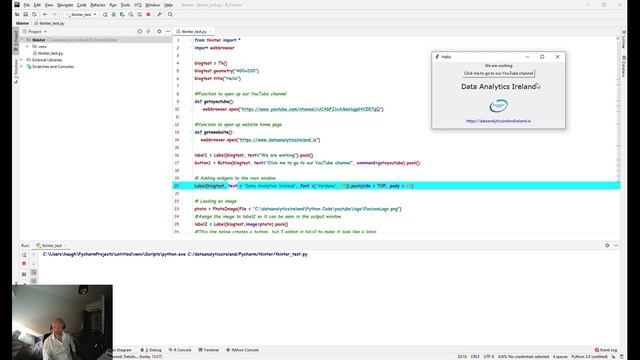
Task: Open the Help menu
Action: click(x=168, y=5)
